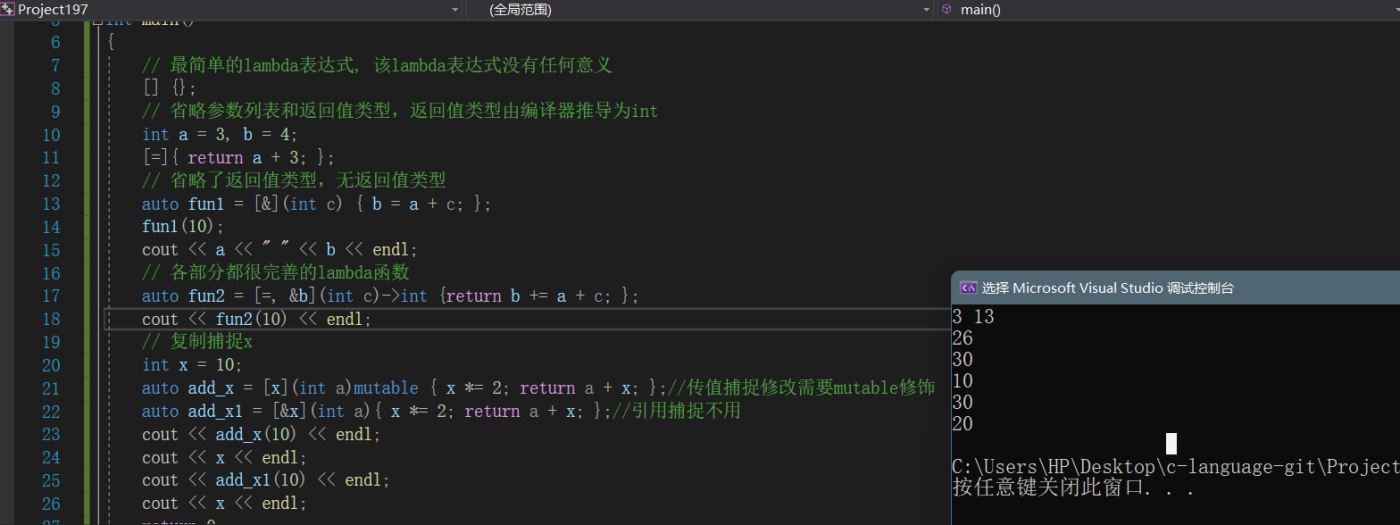Open the Project197 dropdown arrow
The width and height of the screenshot is (1400, 525).
point(456,9)
